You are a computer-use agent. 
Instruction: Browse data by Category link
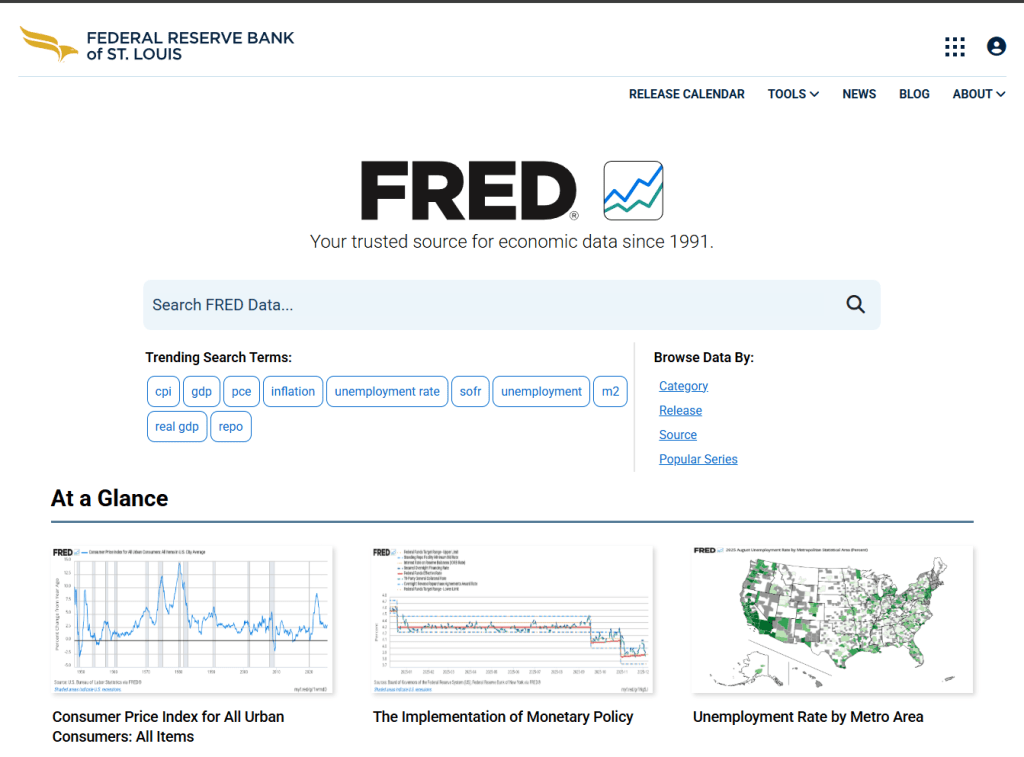(x=683, y=386)
